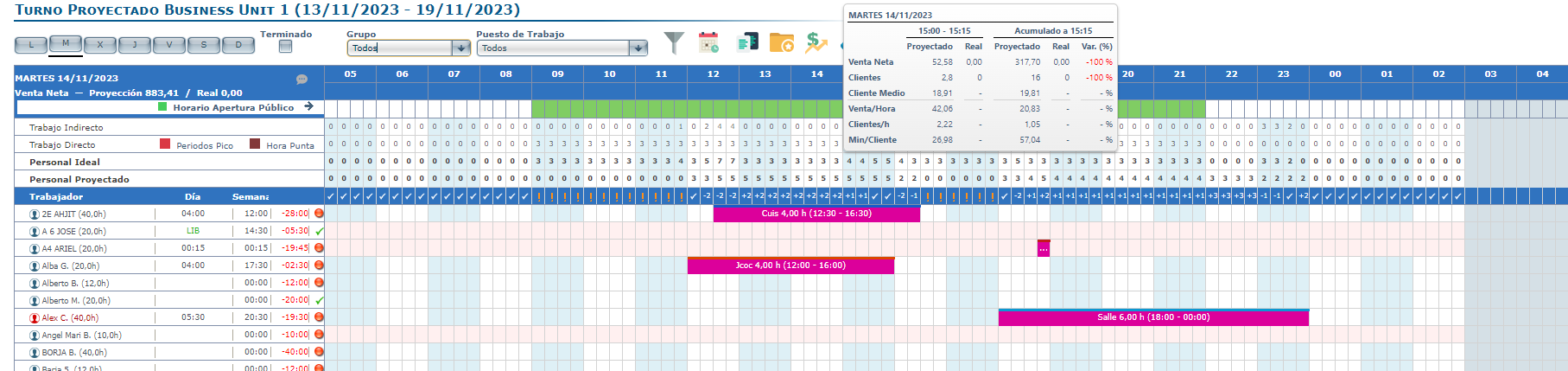Screen dimensions: 1568x371
Task: Click the red status circle for 2E AHJIT
Action: (x=319, y=214)
